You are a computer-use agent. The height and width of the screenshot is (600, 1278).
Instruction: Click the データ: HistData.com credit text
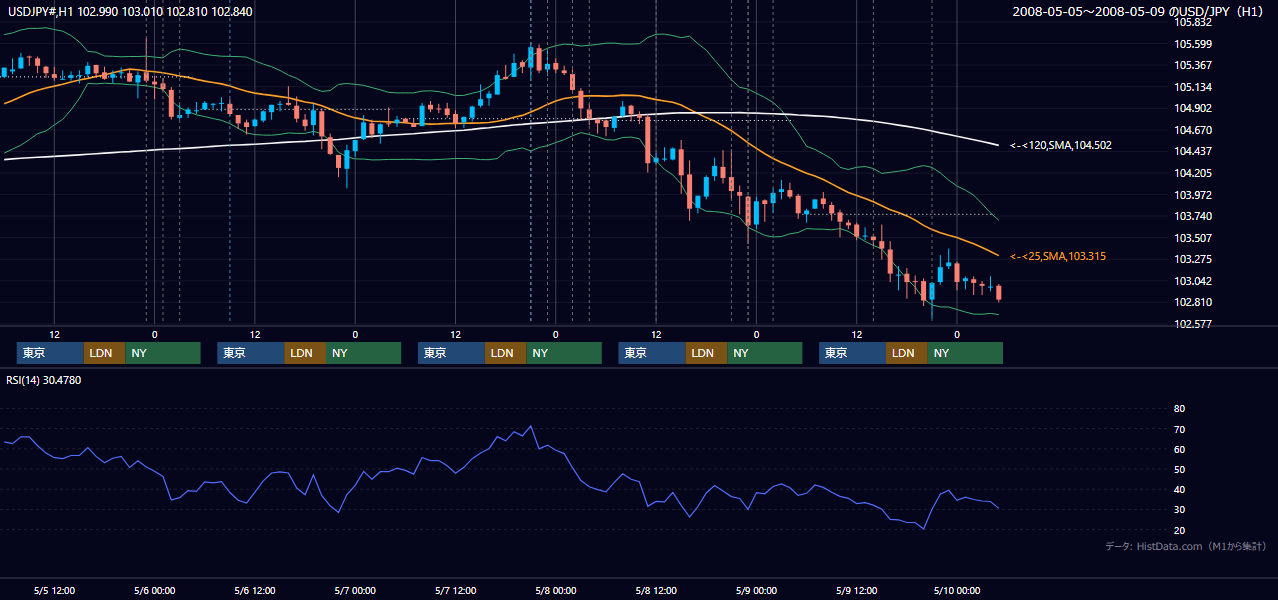(x=1186, y=546)
